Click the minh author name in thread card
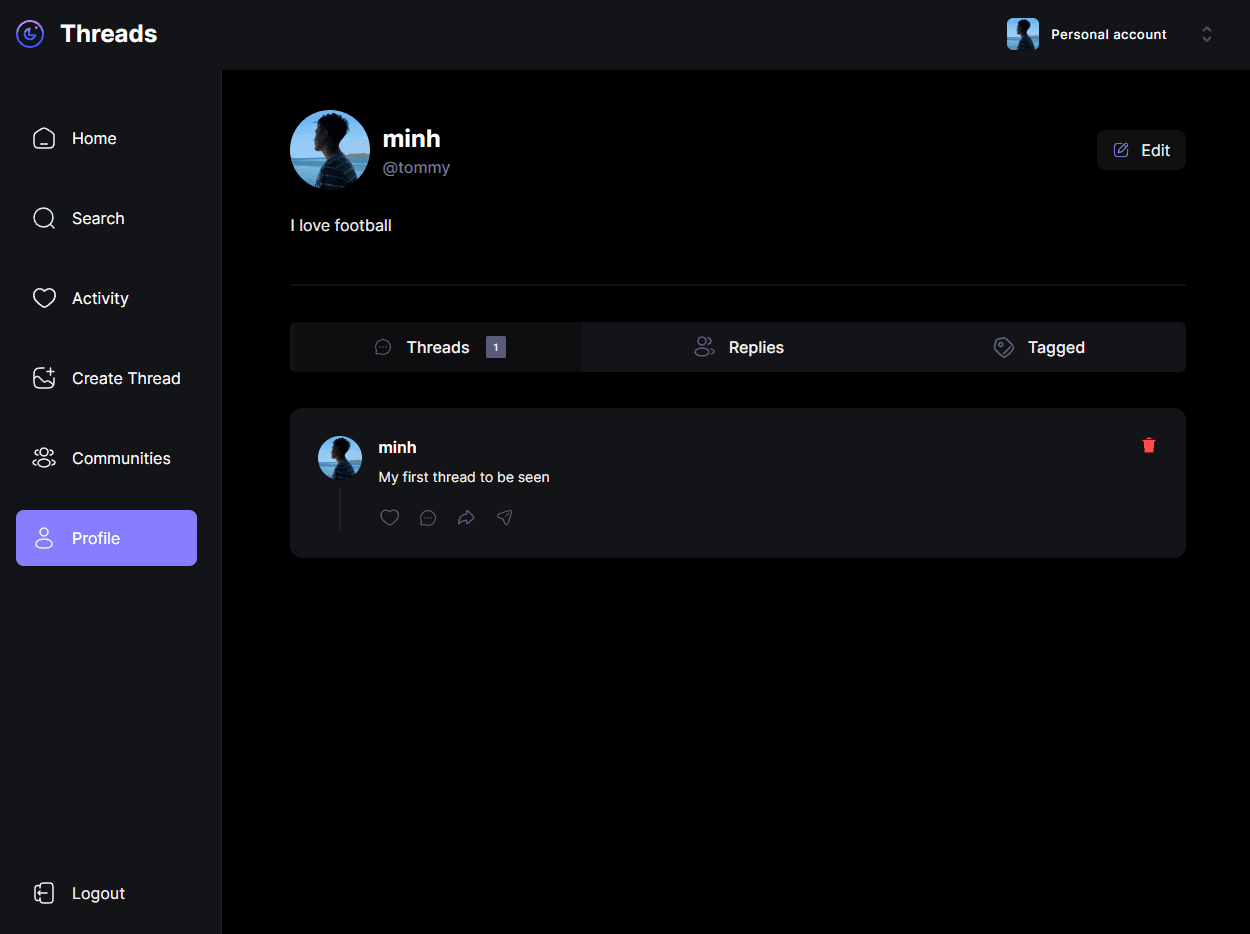The image size is (1250, 934). [397, 447]
